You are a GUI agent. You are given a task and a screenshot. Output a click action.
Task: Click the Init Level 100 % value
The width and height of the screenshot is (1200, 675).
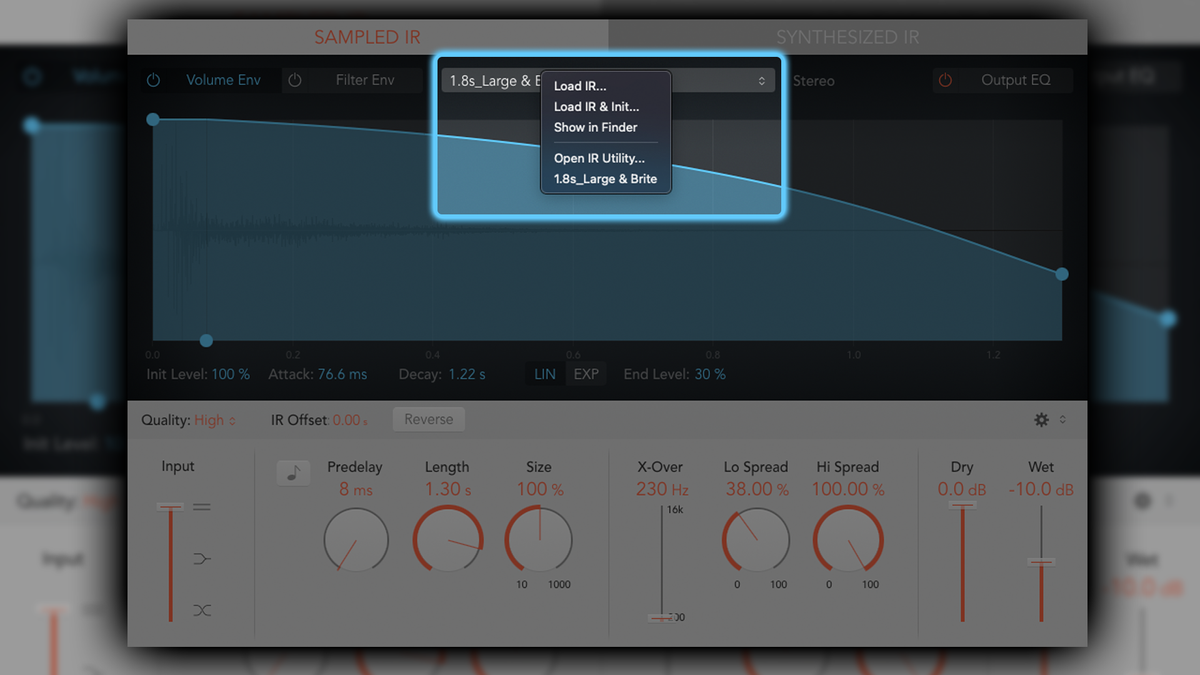[x=230, y=374]
